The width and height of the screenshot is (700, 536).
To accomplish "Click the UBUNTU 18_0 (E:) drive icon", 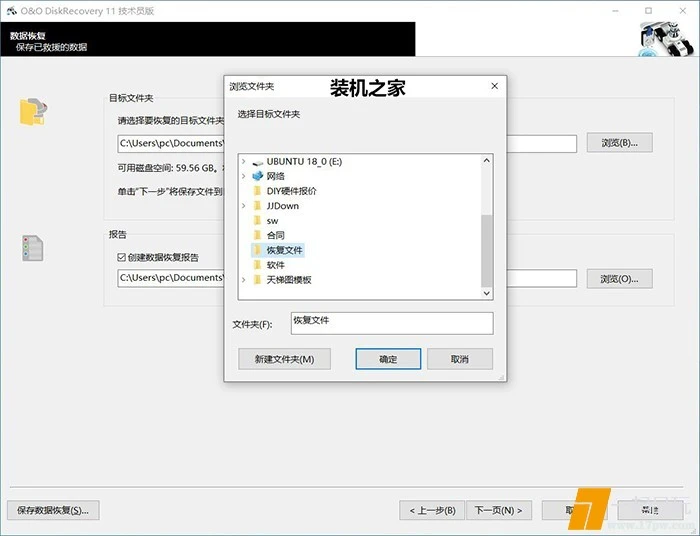I will pos(258,161).
